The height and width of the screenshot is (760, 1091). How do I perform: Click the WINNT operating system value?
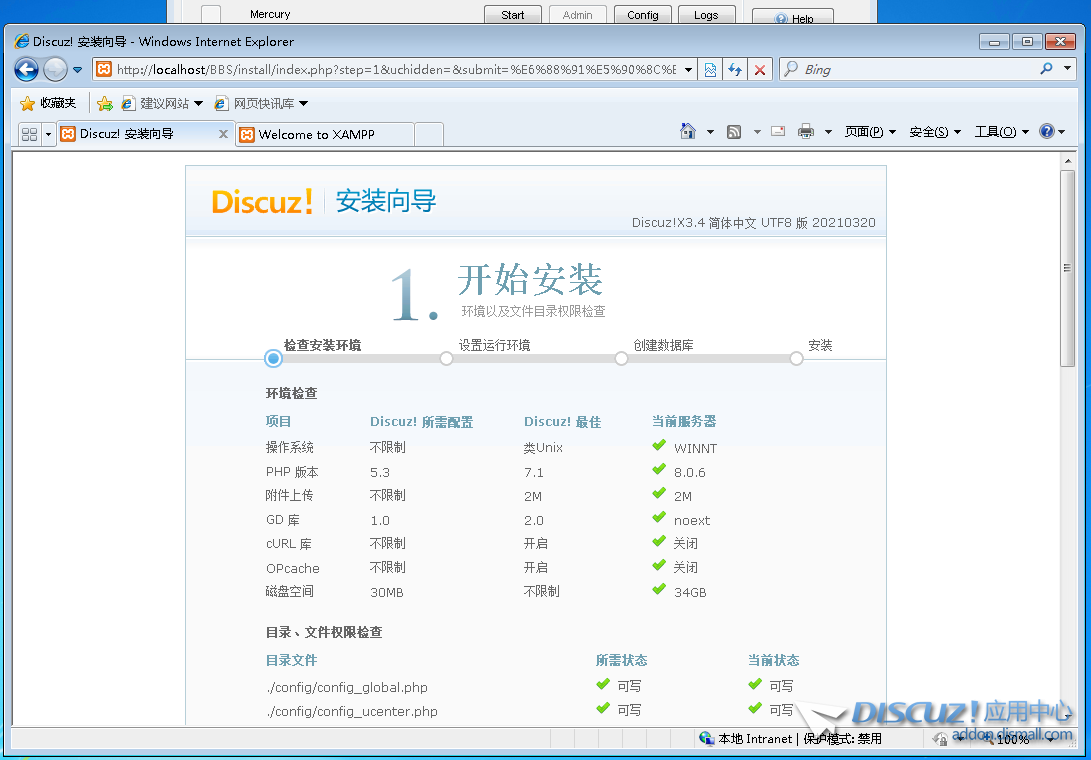[x=695, y=449]
